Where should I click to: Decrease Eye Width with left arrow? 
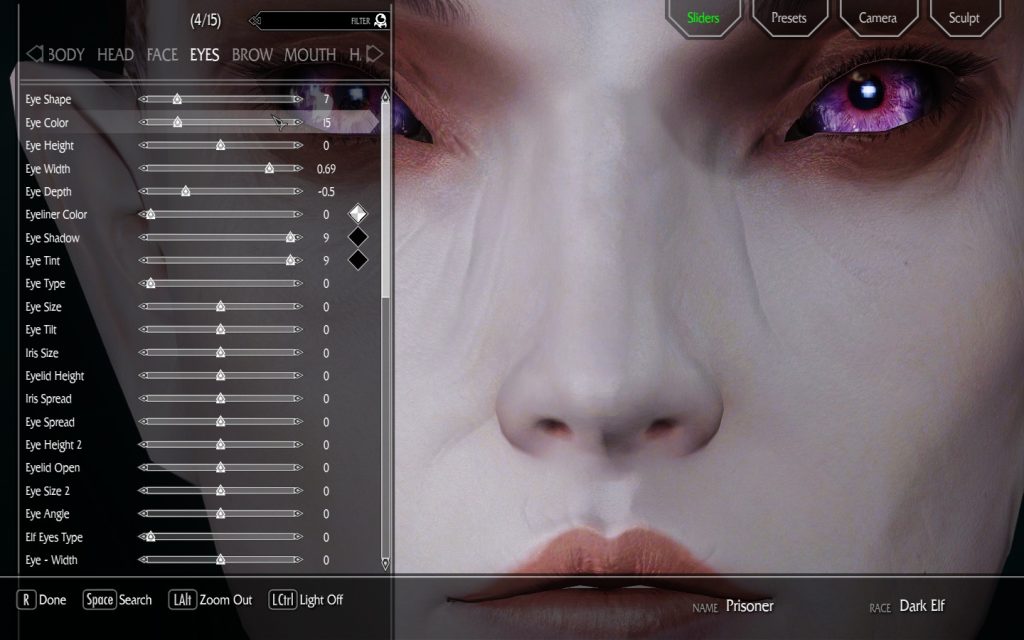click(x=143, y=168)
